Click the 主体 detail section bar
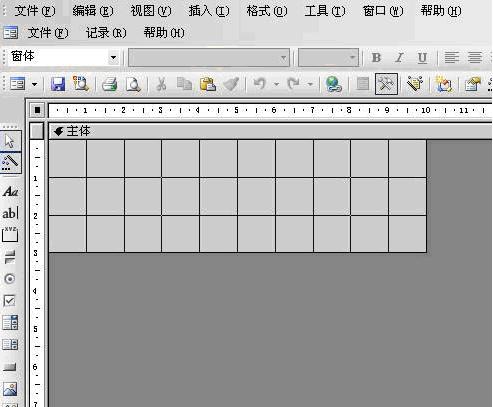Image resolution: width=493 pixels, height=407 pixels. 270,131
